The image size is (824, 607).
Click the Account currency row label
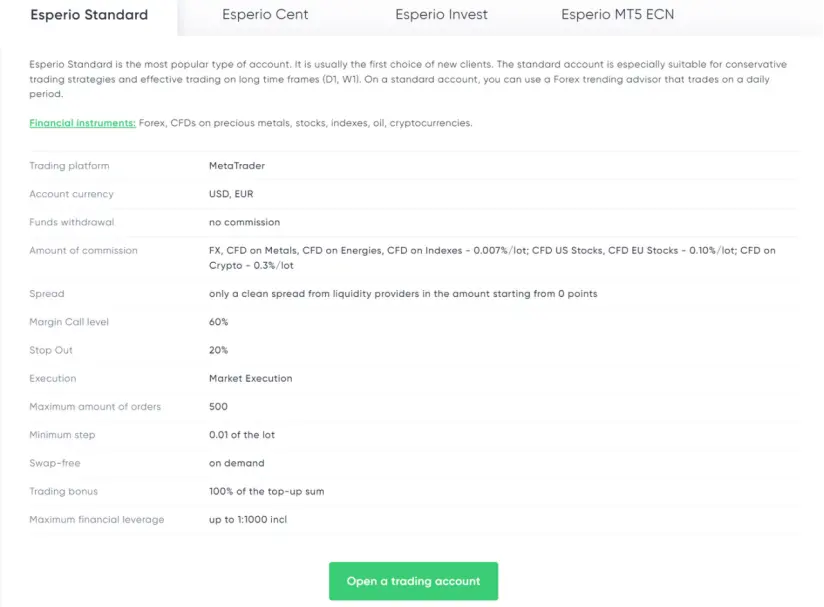coord(70,194)
